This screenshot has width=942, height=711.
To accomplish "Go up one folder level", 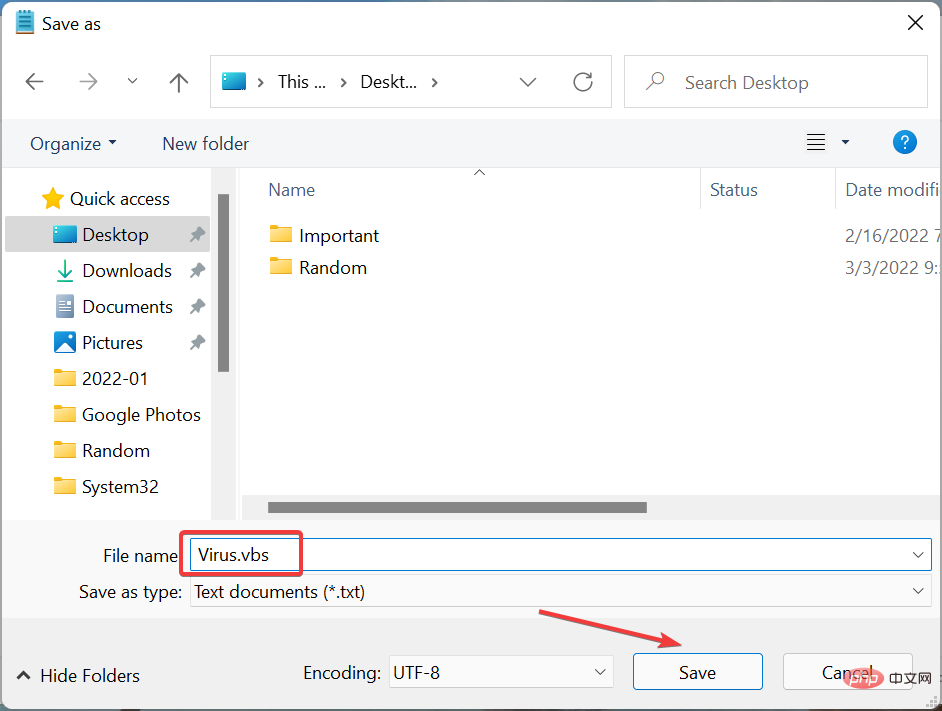I will pyautogui.click(x=178, y=82).
